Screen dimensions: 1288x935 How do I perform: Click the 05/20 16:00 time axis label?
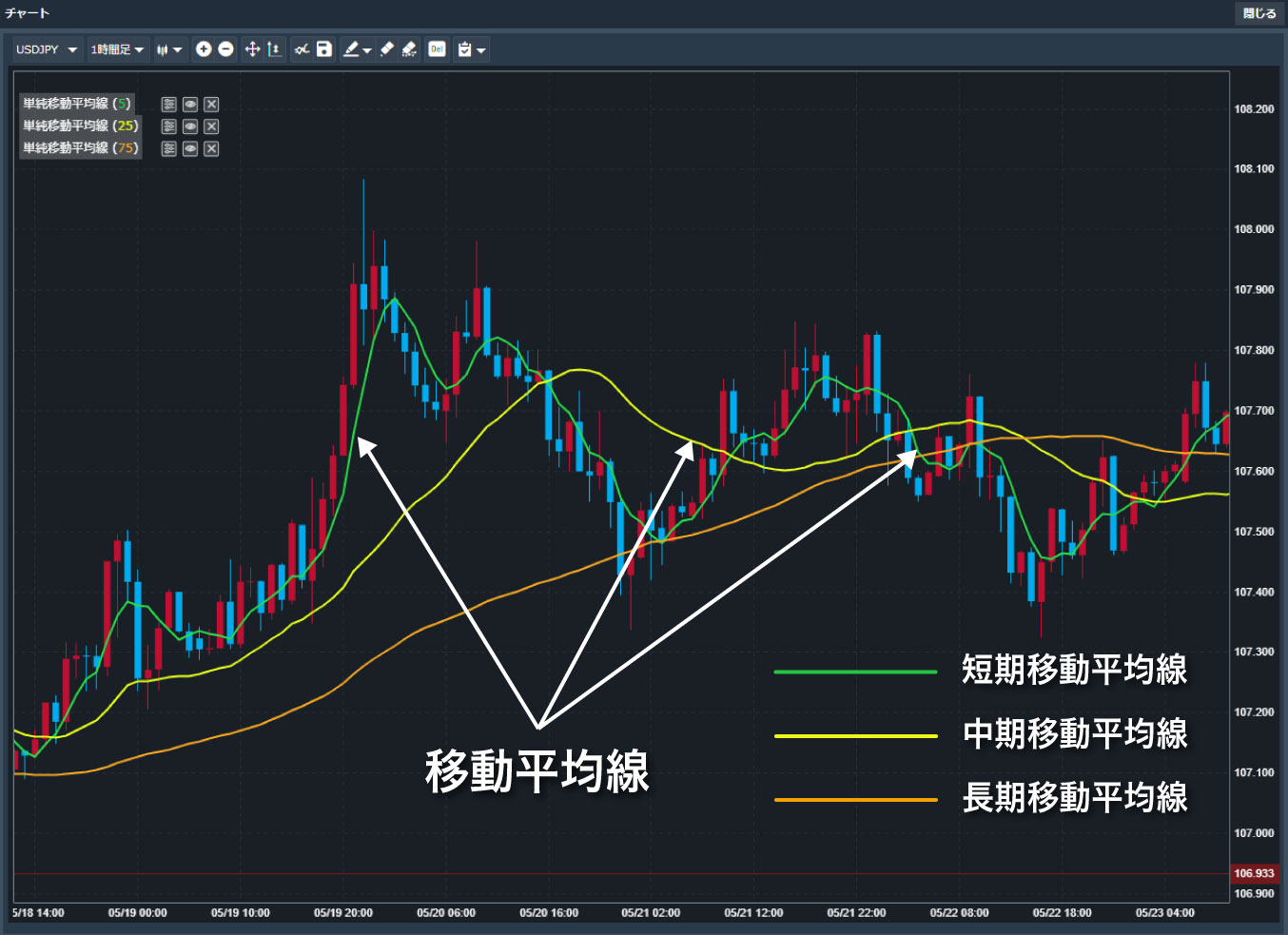549,913
